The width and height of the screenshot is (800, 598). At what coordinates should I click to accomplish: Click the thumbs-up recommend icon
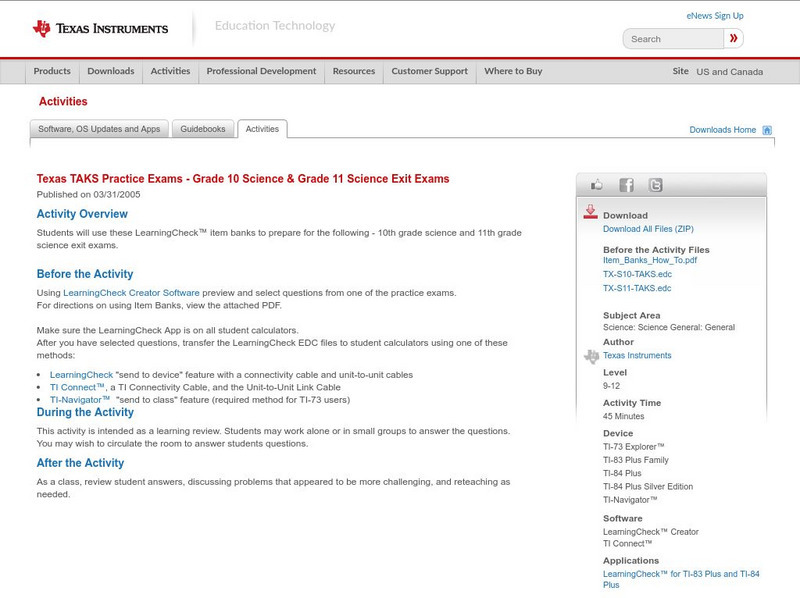[x=598, y=184]
